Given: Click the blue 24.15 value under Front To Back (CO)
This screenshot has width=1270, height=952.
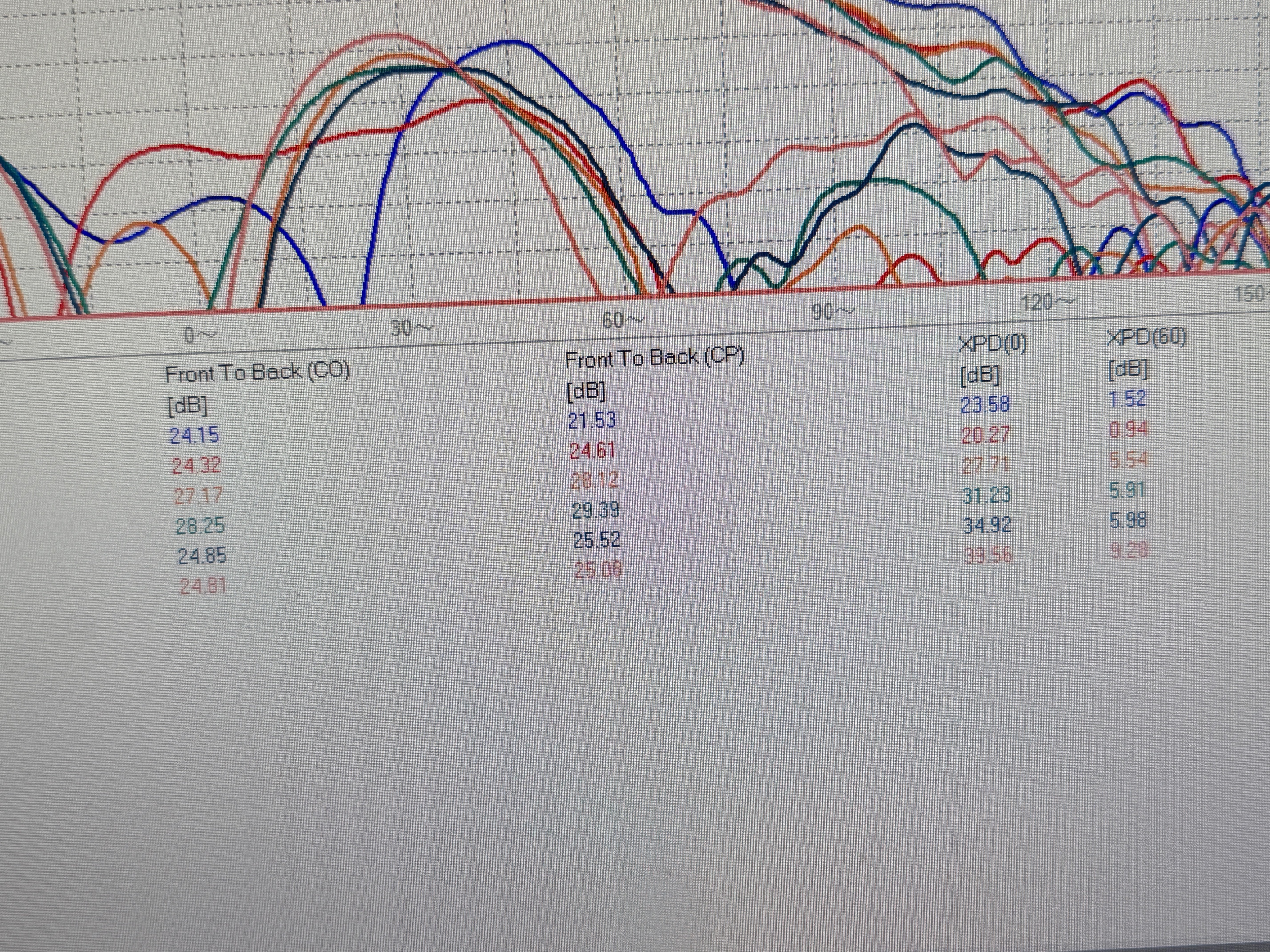Looking at the screenshot, I should 195,436.
